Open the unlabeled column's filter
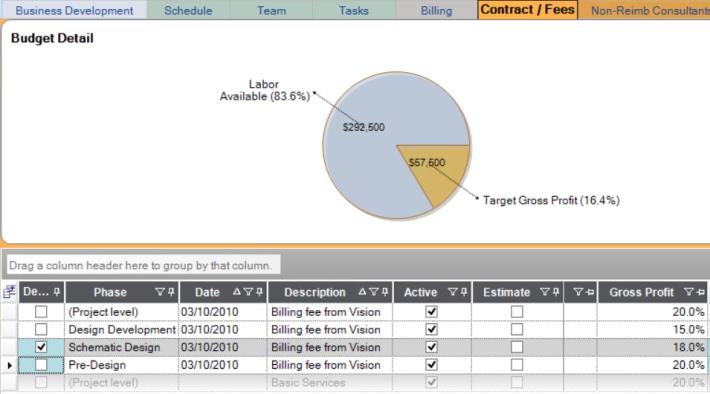 578,292
